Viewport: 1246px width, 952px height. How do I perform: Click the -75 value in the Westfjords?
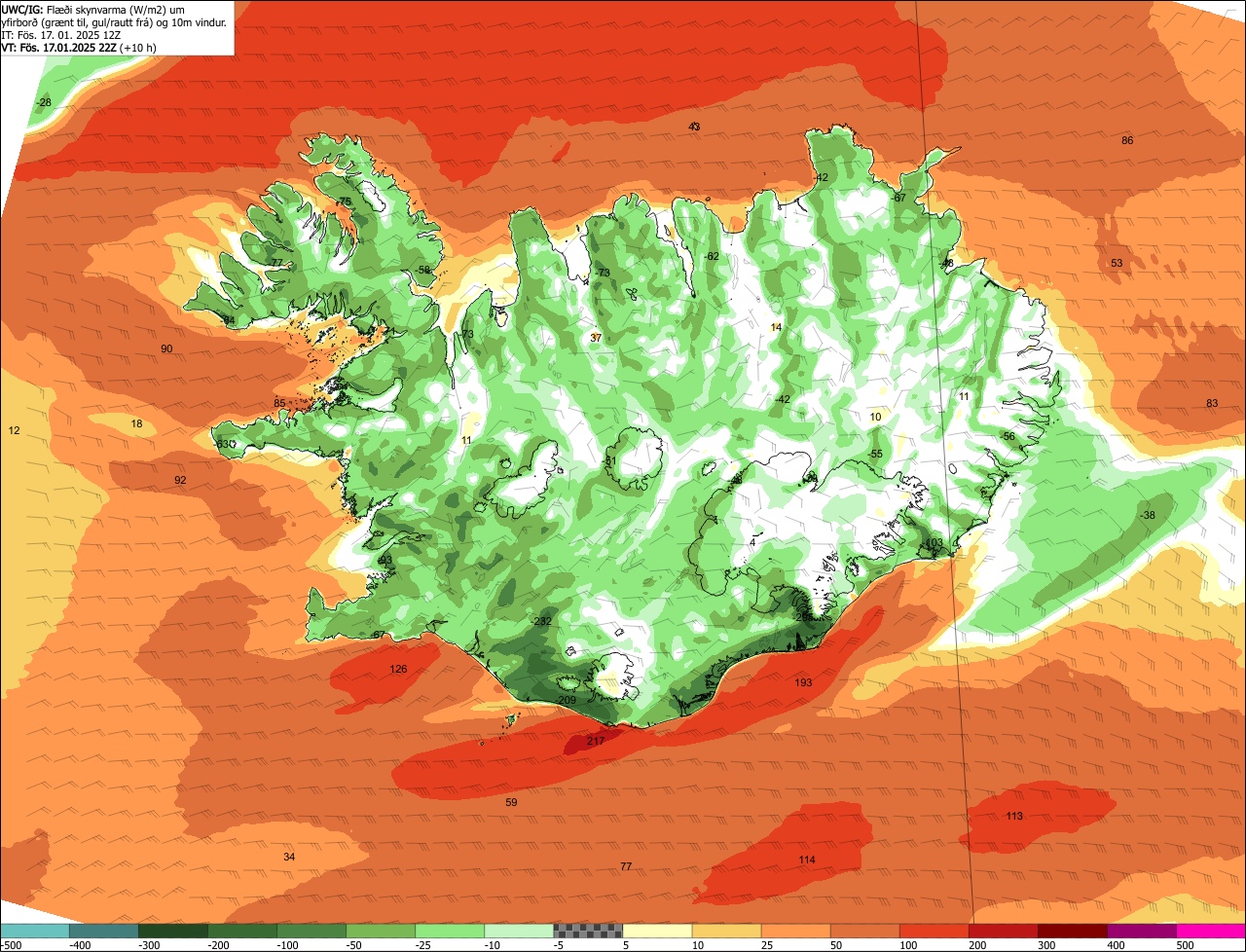coord(343,202)
